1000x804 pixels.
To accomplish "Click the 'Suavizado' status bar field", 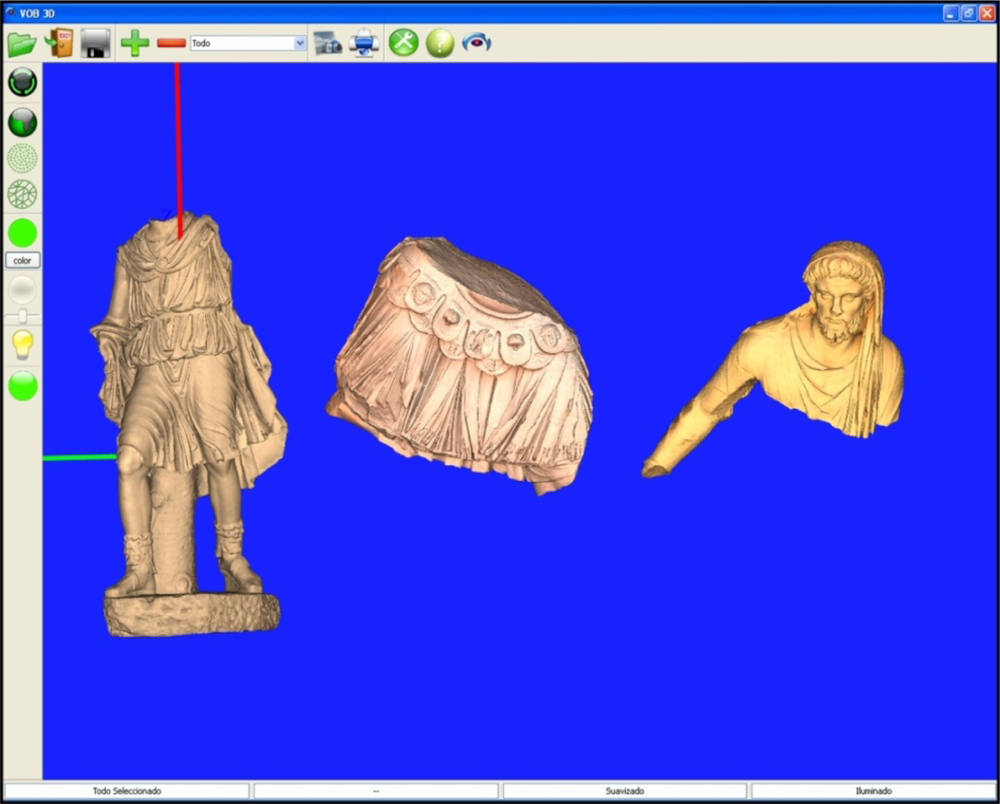I will coord(624,790).
